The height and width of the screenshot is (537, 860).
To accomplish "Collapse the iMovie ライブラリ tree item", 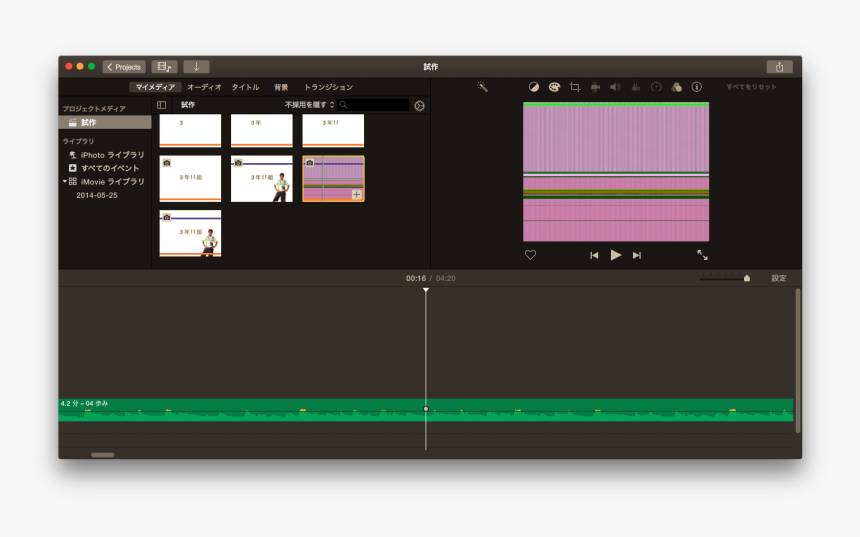I will [x=64, y=182].
